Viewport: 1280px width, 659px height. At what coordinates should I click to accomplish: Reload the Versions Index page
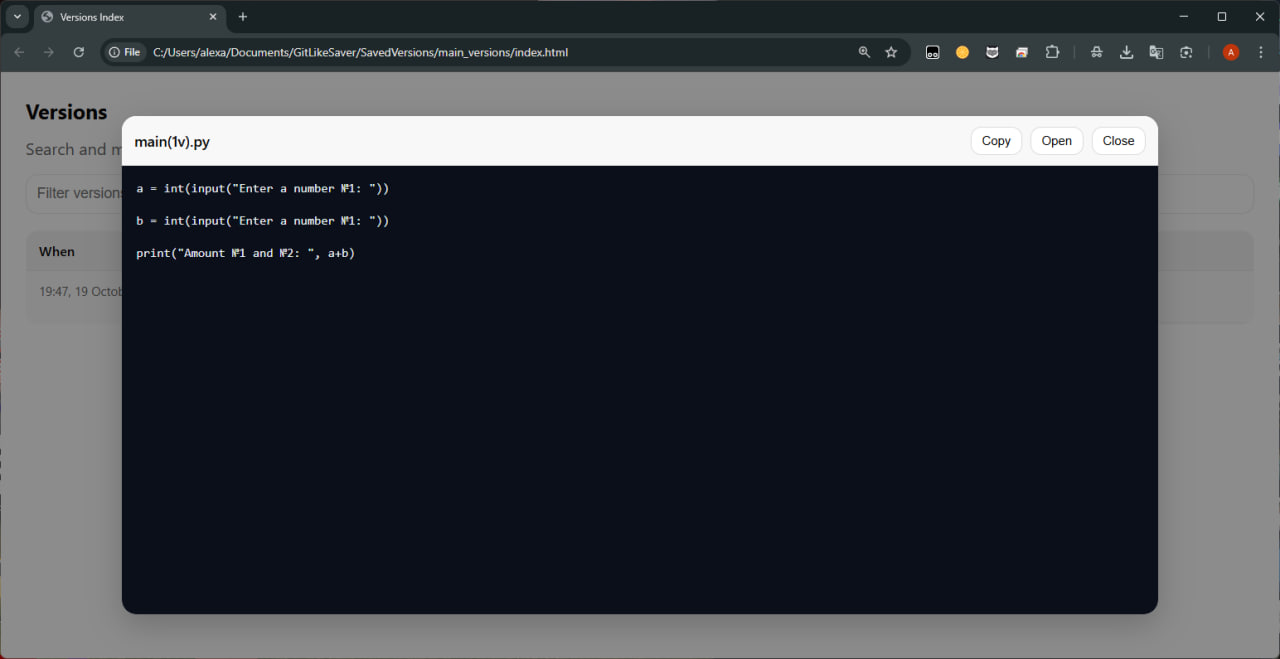click(x=78, y=52)
